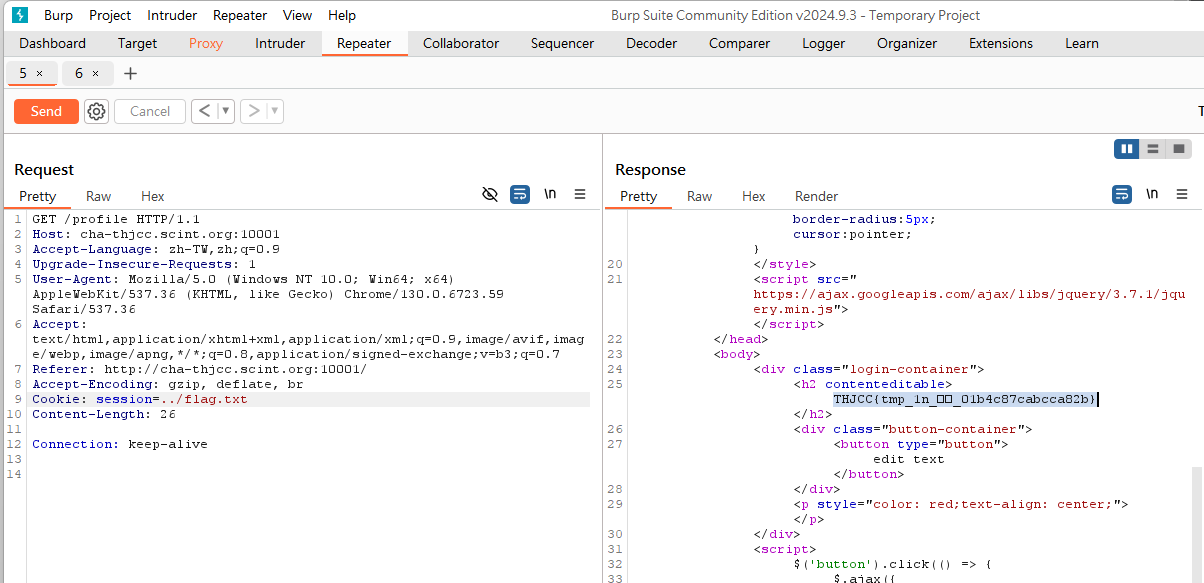The image size is (1204, 583).
Task: Switch to the Organizer tab
Action: tap(907, 43)
